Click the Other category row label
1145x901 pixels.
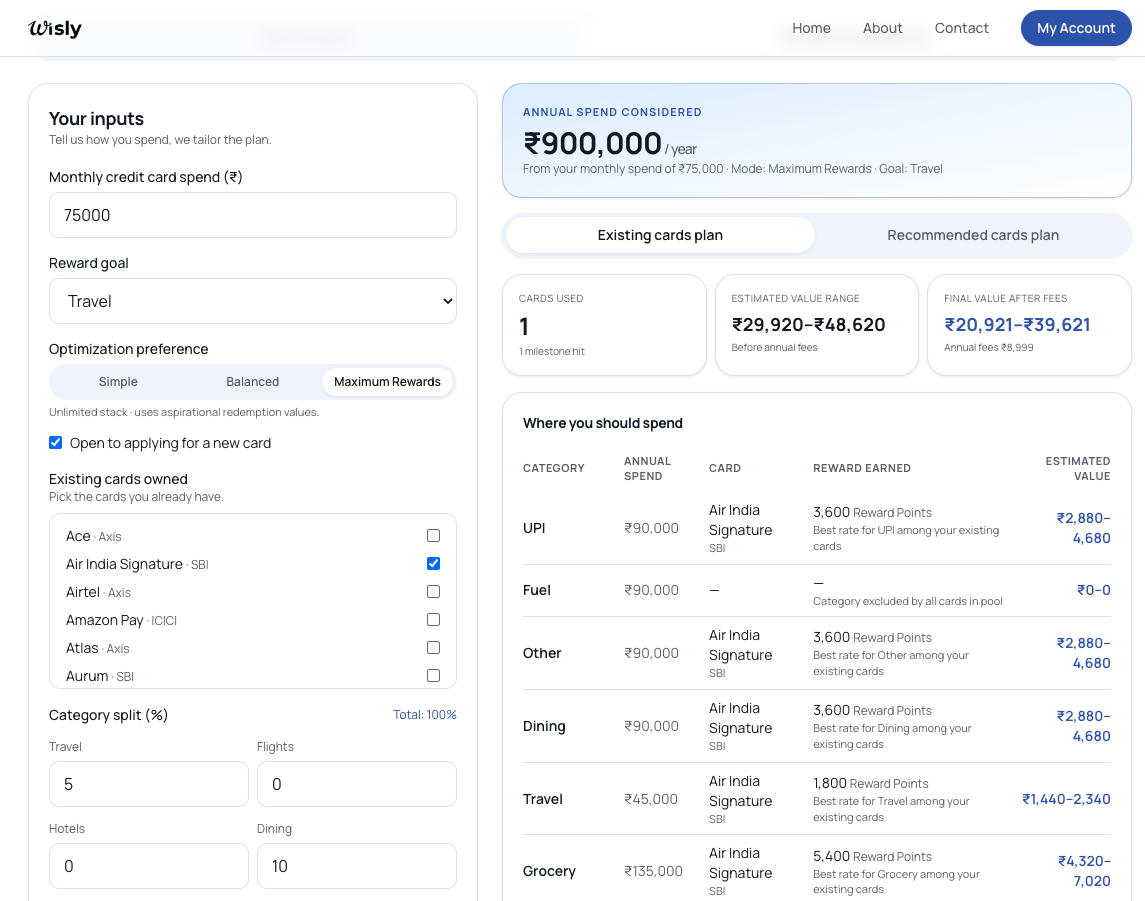pos(542,653)
